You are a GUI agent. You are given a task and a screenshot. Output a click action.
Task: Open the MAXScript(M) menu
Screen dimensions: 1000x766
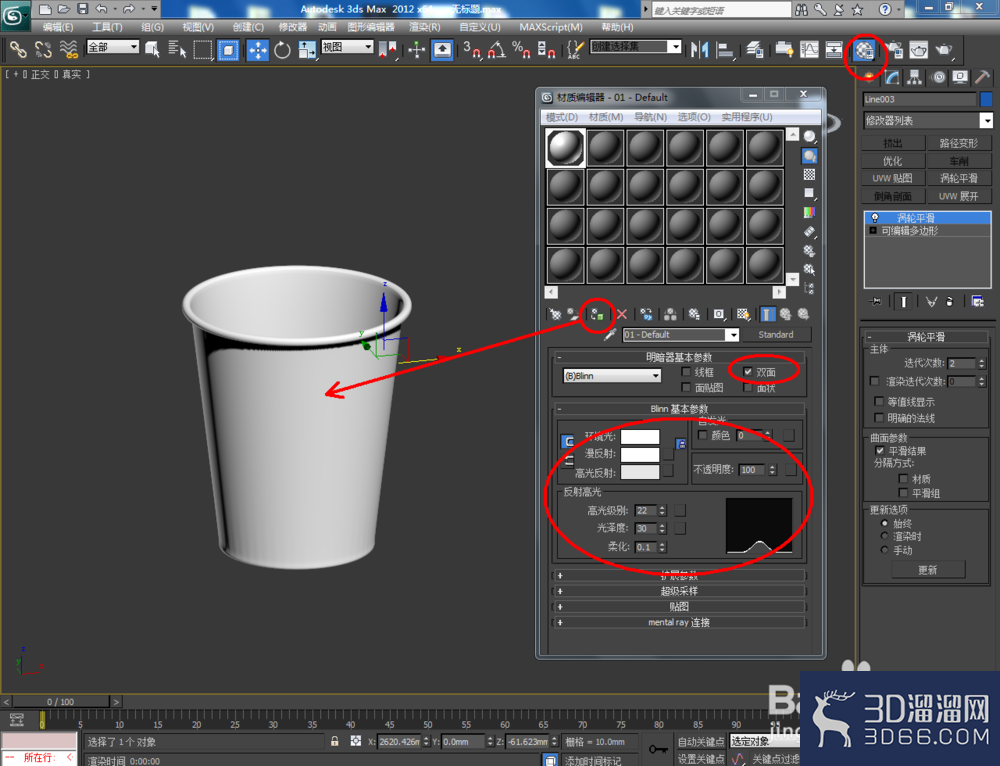551,27
